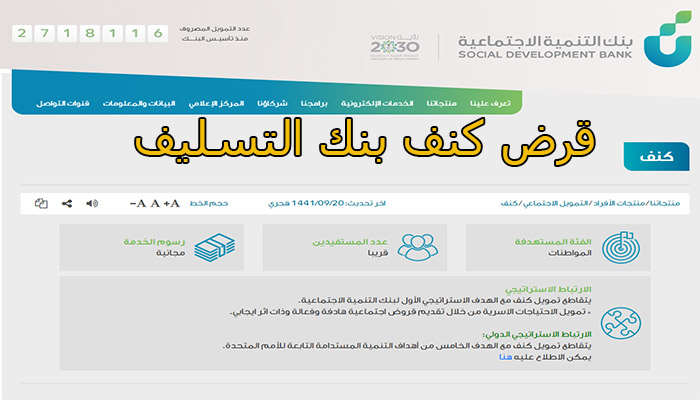Screen dimensions: 700x400
Task: Open the المركز الإعلامي menu
Action: 216,103
